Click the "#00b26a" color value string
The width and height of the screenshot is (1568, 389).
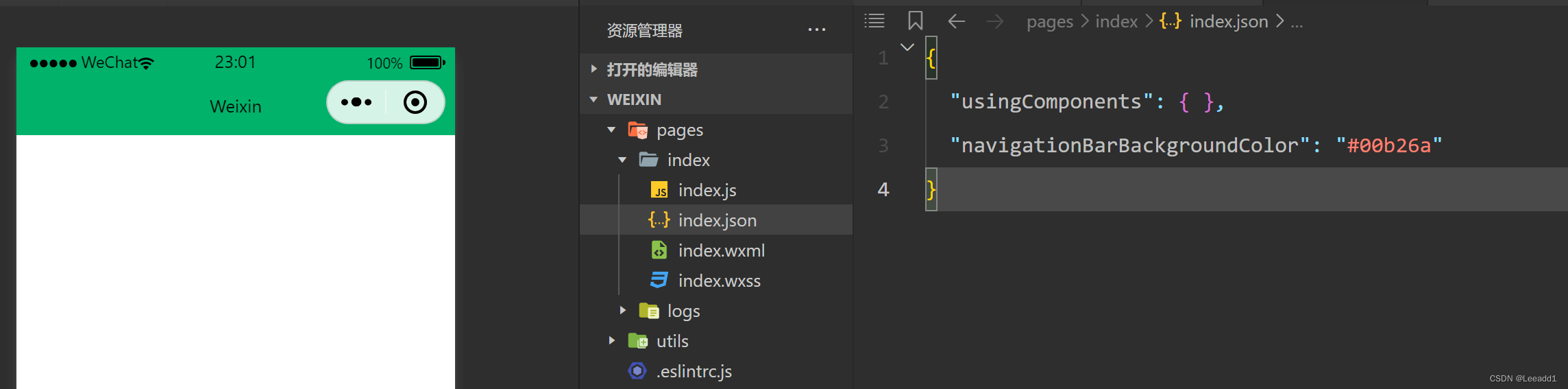coord(1389,145)
